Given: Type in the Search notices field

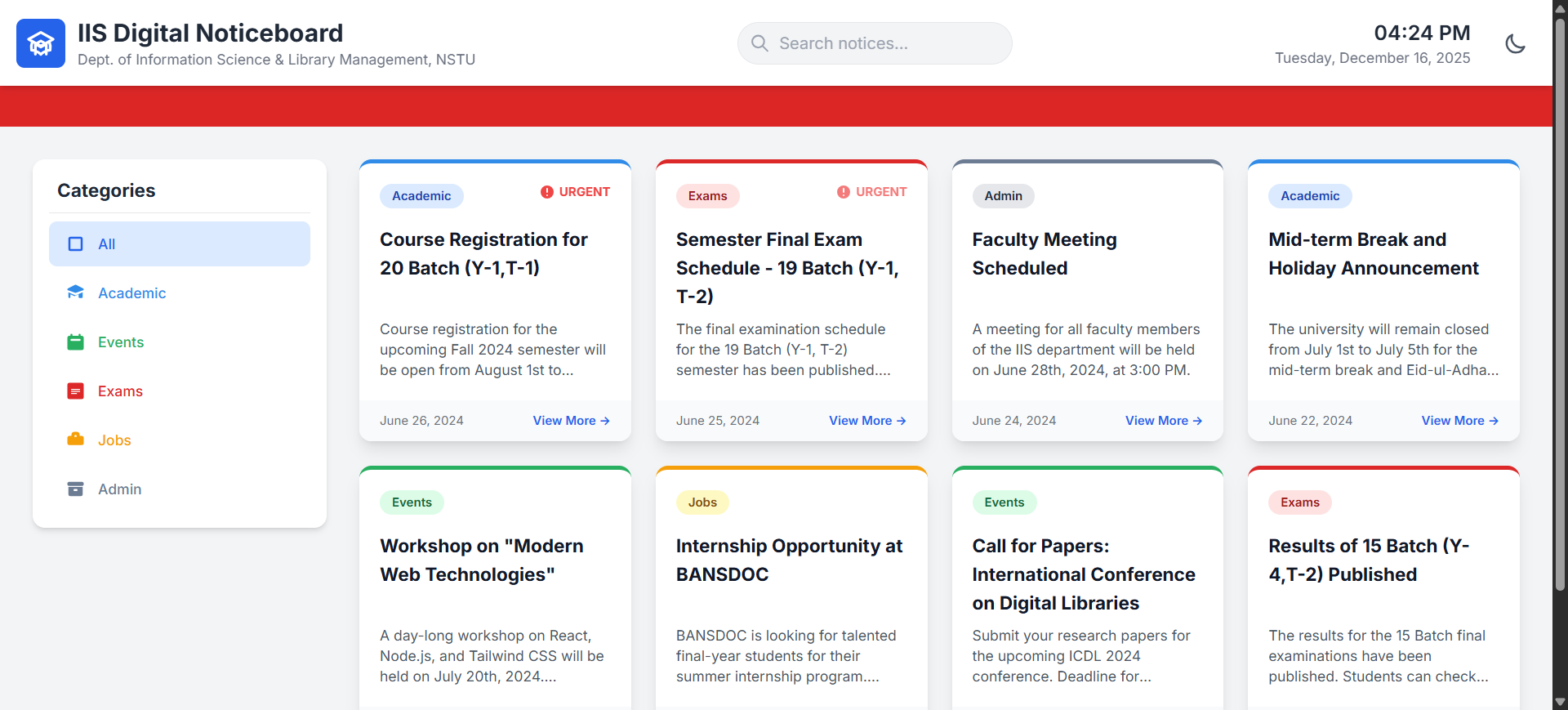Looking at the screenshot, I should point(886,43).
